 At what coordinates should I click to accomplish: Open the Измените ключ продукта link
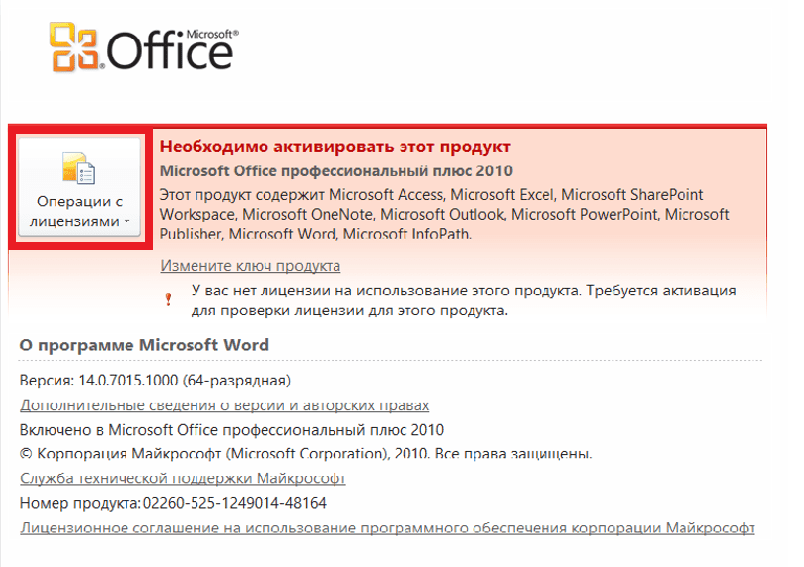[250, 266]
